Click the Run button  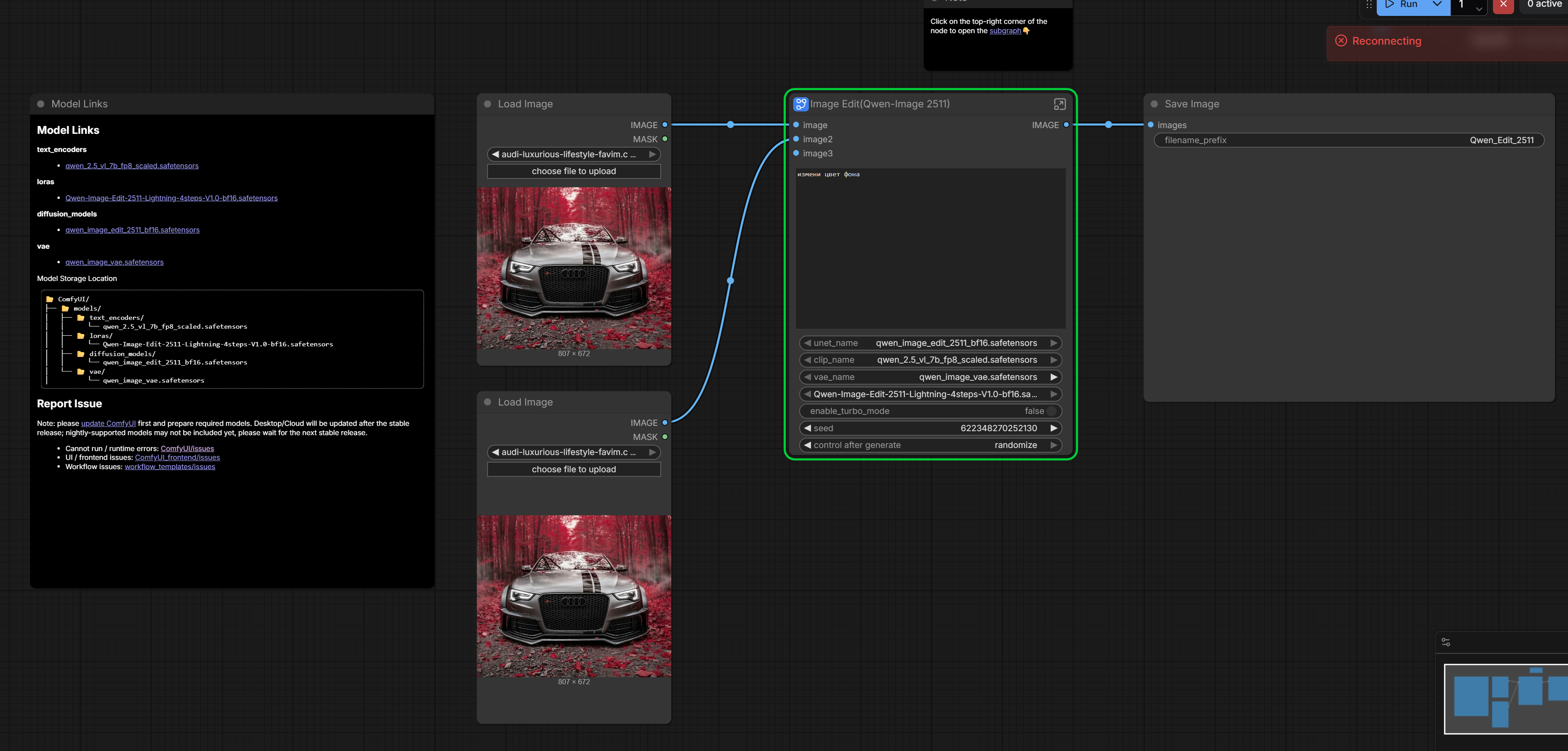(x=1402, y=5)
